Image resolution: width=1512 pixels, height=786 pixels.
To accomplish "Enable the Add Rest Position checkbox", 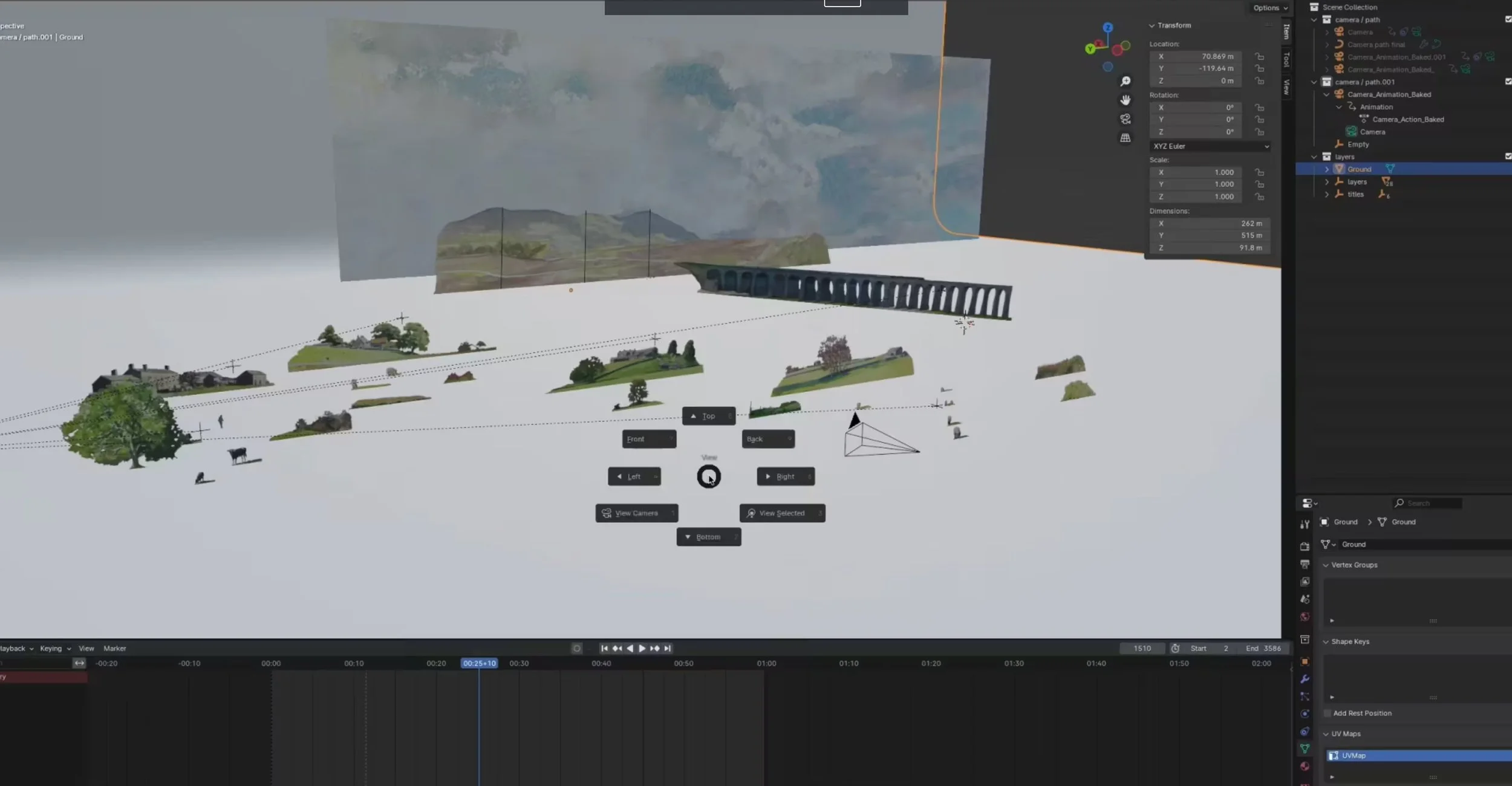I will 1328,713.
